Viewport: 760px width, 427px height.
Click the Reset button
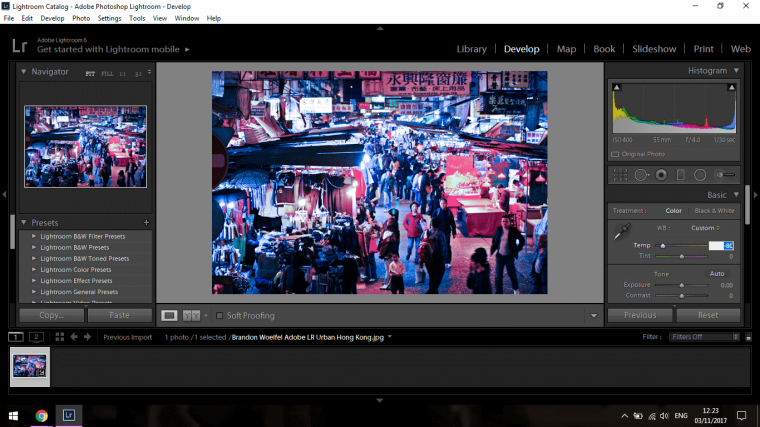tap(708, 315)
